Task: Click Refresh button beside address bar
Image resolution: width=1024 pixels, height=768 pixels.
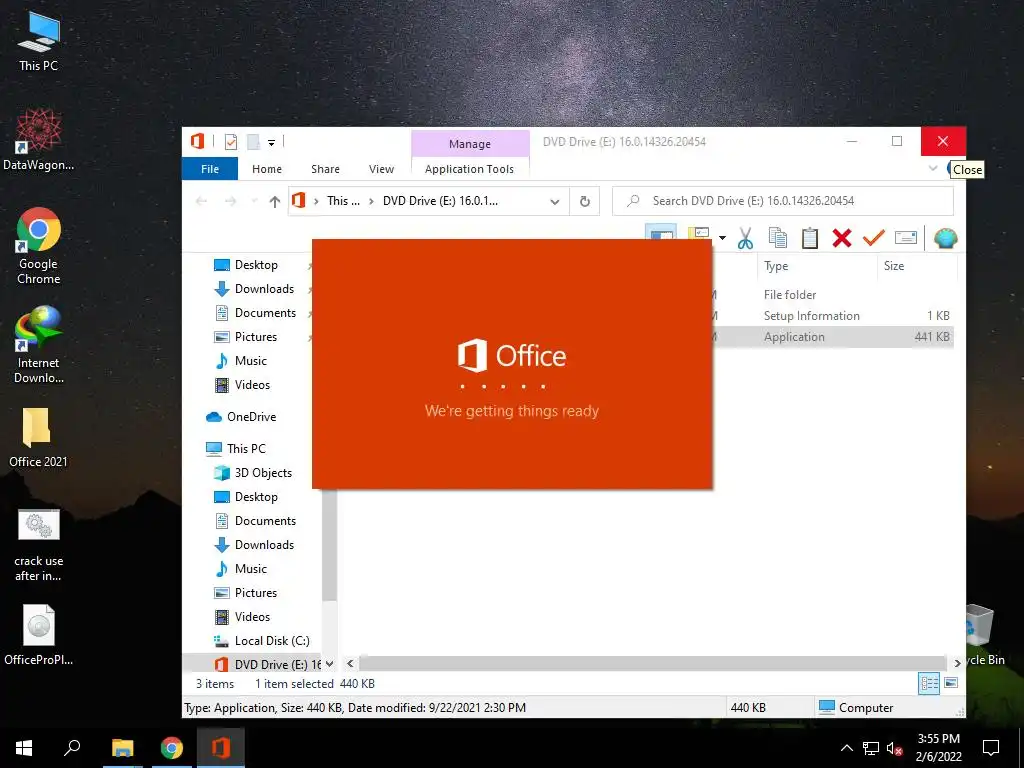Action: pyautogui.click(x=584, y=201)
